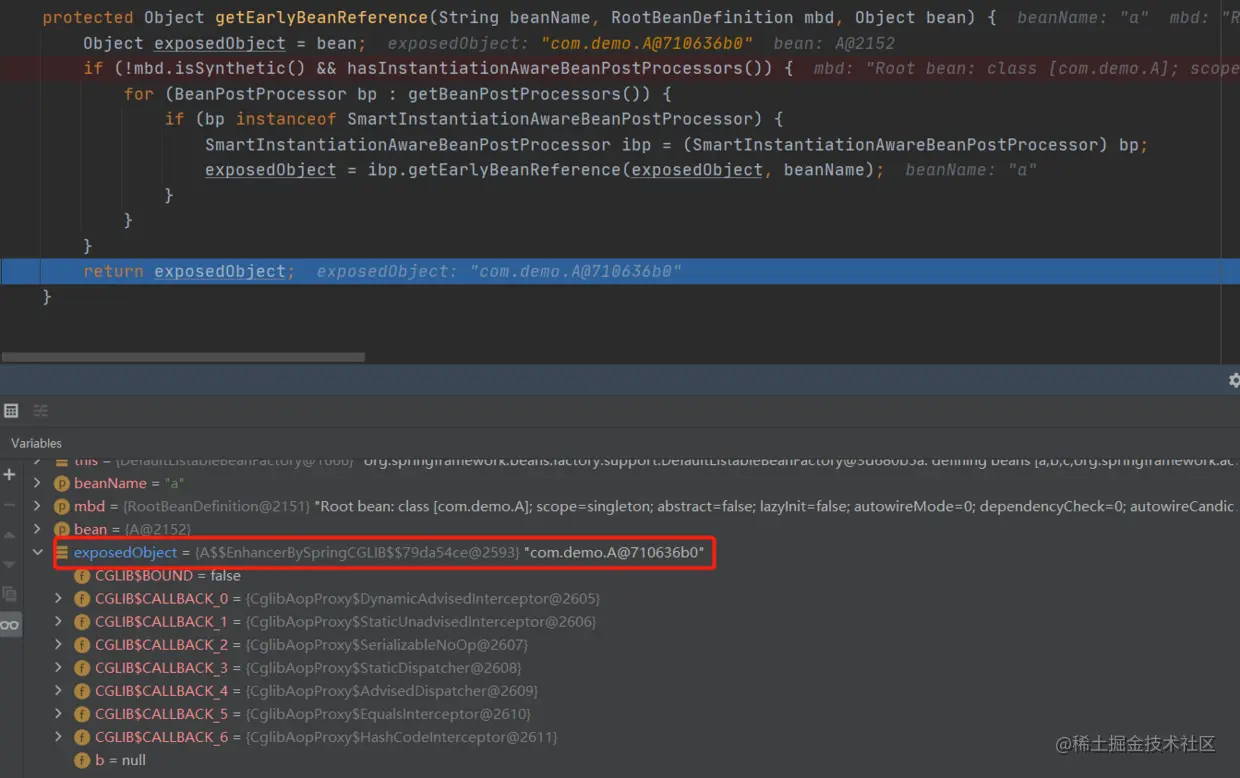Expand the CGLIB$CALLBACK_6 node

[58, 737]
